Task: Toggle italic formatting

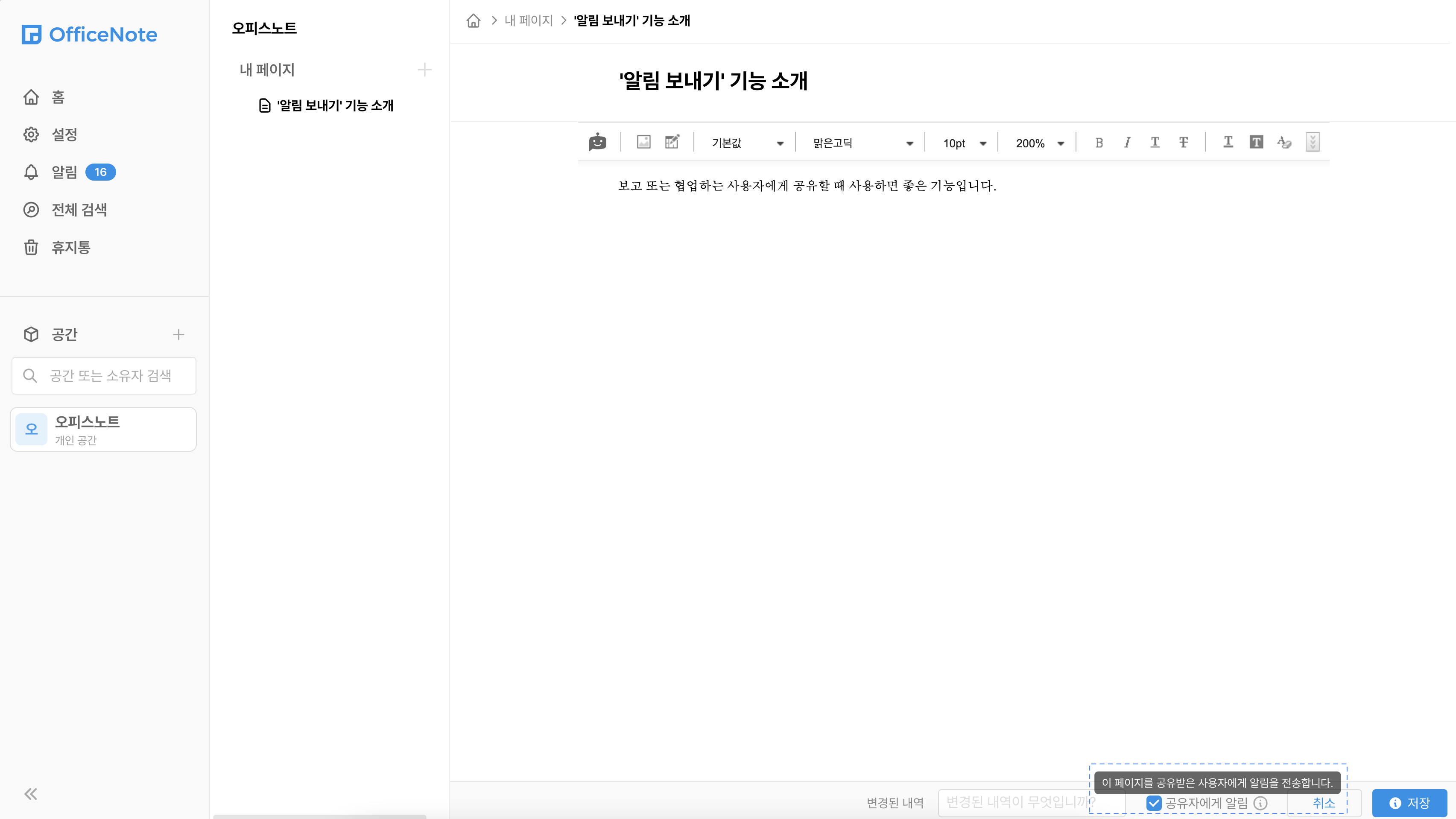Action: pos(1126,143)
